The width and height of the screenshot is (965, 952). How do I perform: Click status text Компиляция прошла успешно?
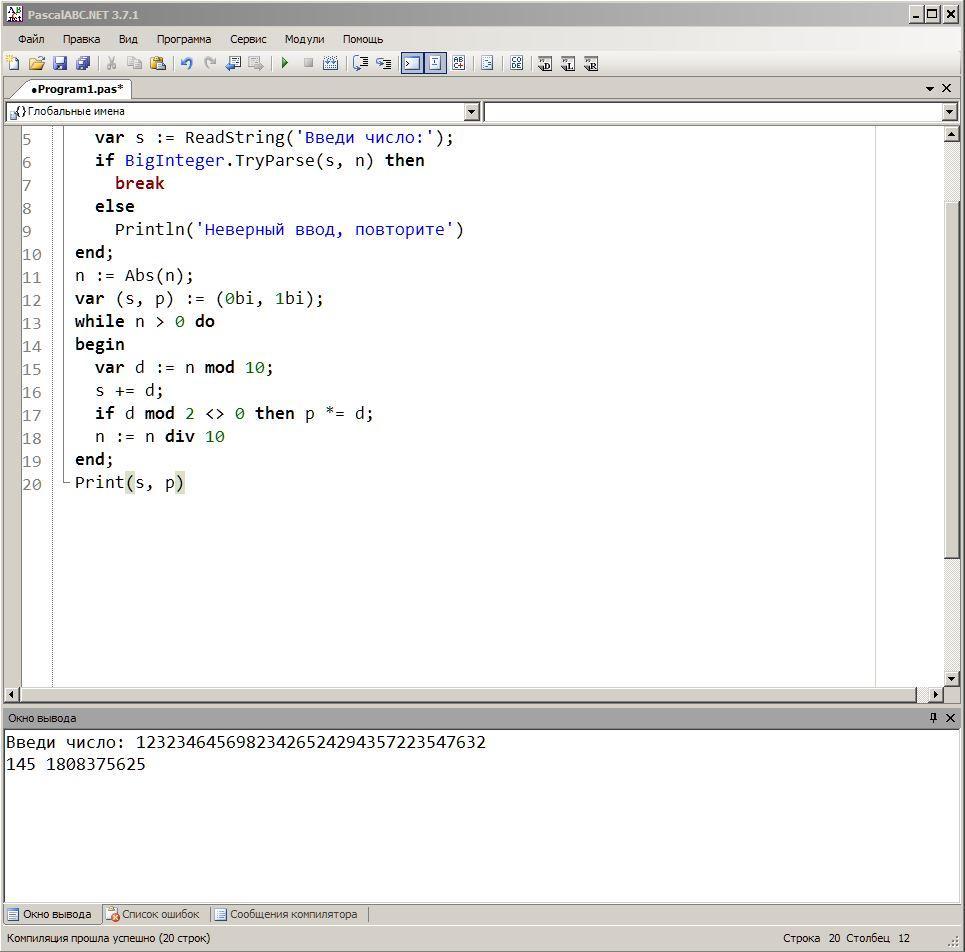[x=108, y=938]
